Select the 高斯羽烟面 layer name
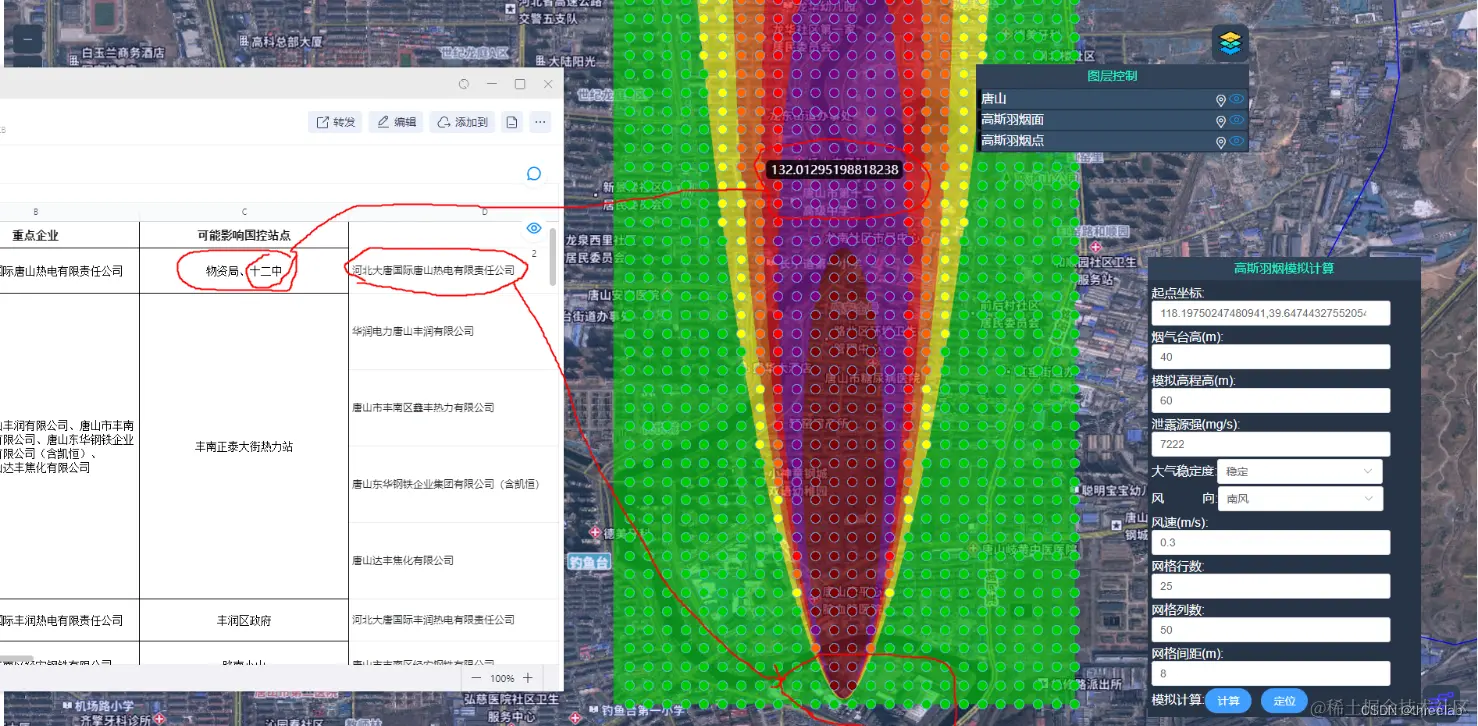This screenshot has width=1478, height=726. pos(1012,120)
